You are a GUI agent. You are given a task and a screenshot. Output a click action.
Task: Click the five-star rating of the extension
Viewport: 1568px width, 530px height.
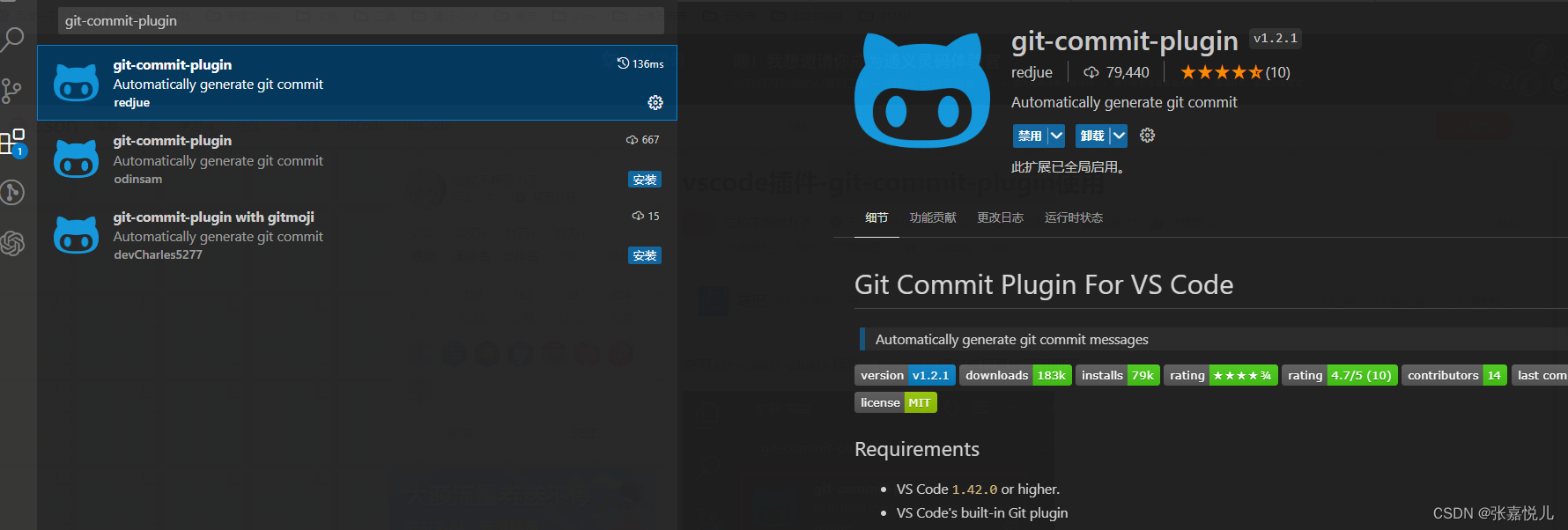[1221, 72]
